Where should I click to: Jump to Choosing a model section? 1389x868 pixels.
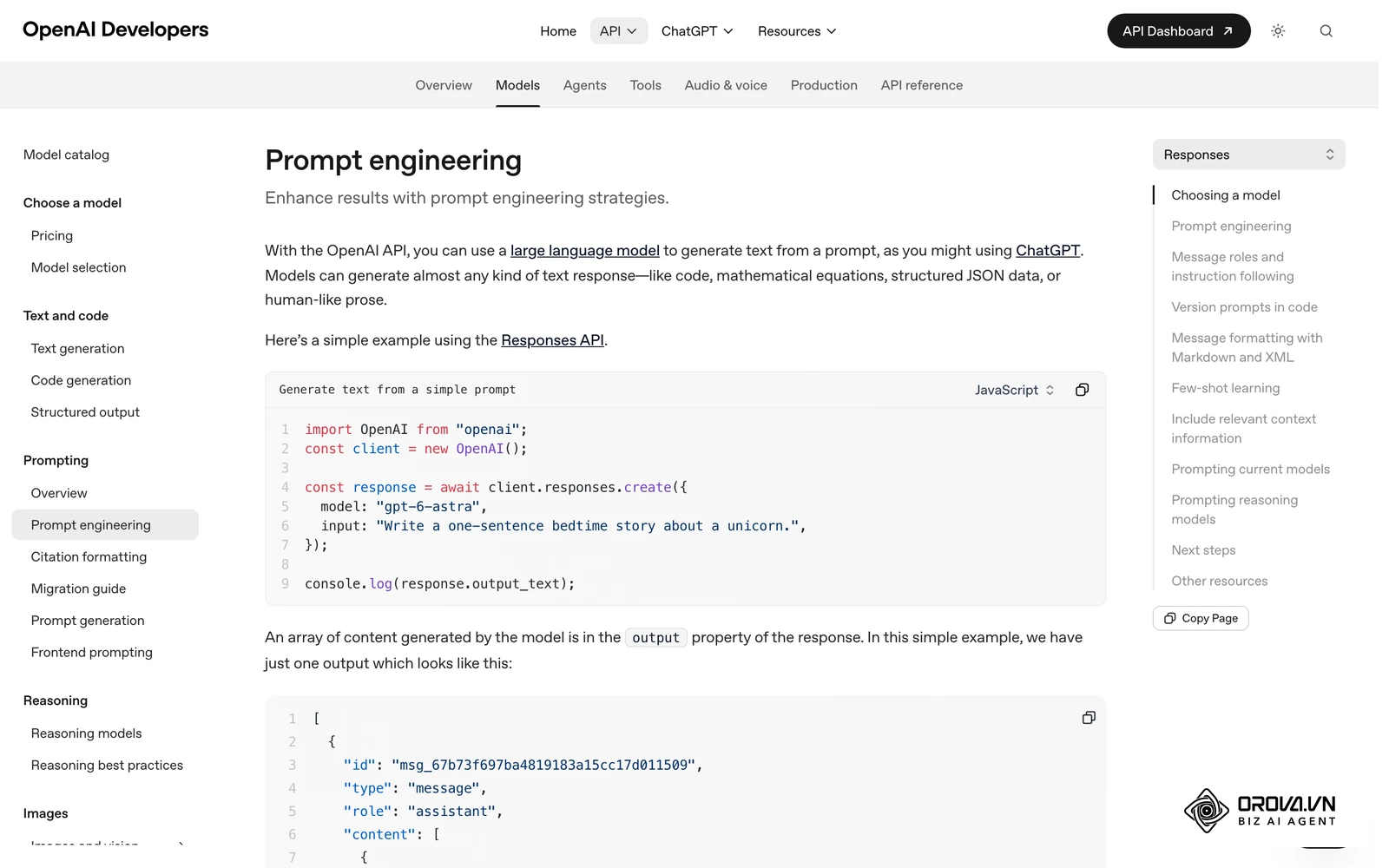point(1226,195)
